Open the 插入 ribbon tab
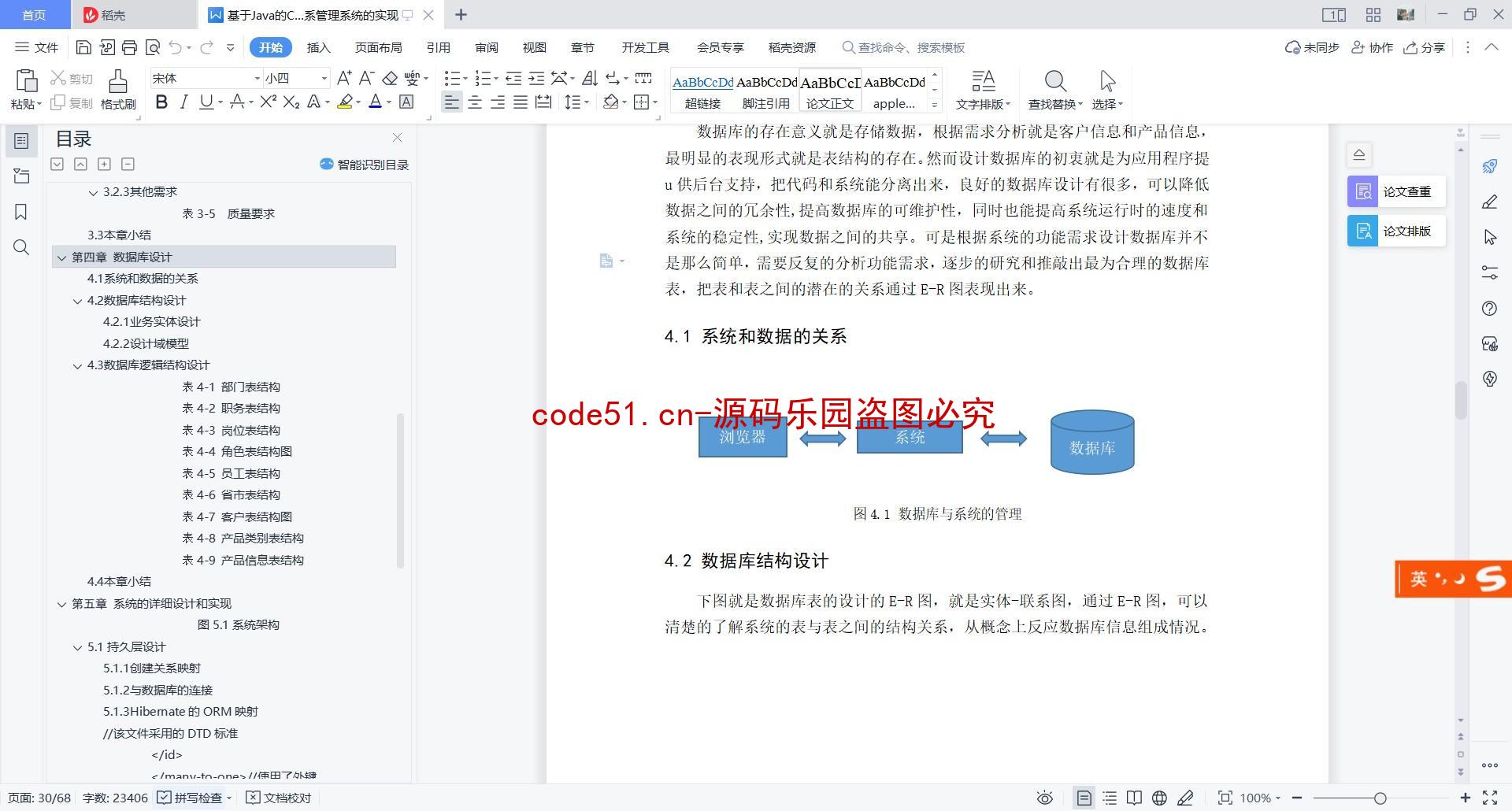This screenshot has height=811, width=1512. coord(318,47)
